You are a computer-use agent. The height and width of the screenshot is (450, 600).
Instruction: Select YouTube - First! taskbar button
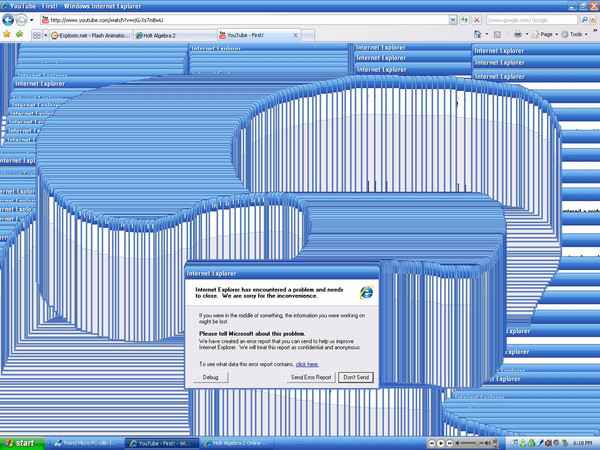click(x=162, y=443)
